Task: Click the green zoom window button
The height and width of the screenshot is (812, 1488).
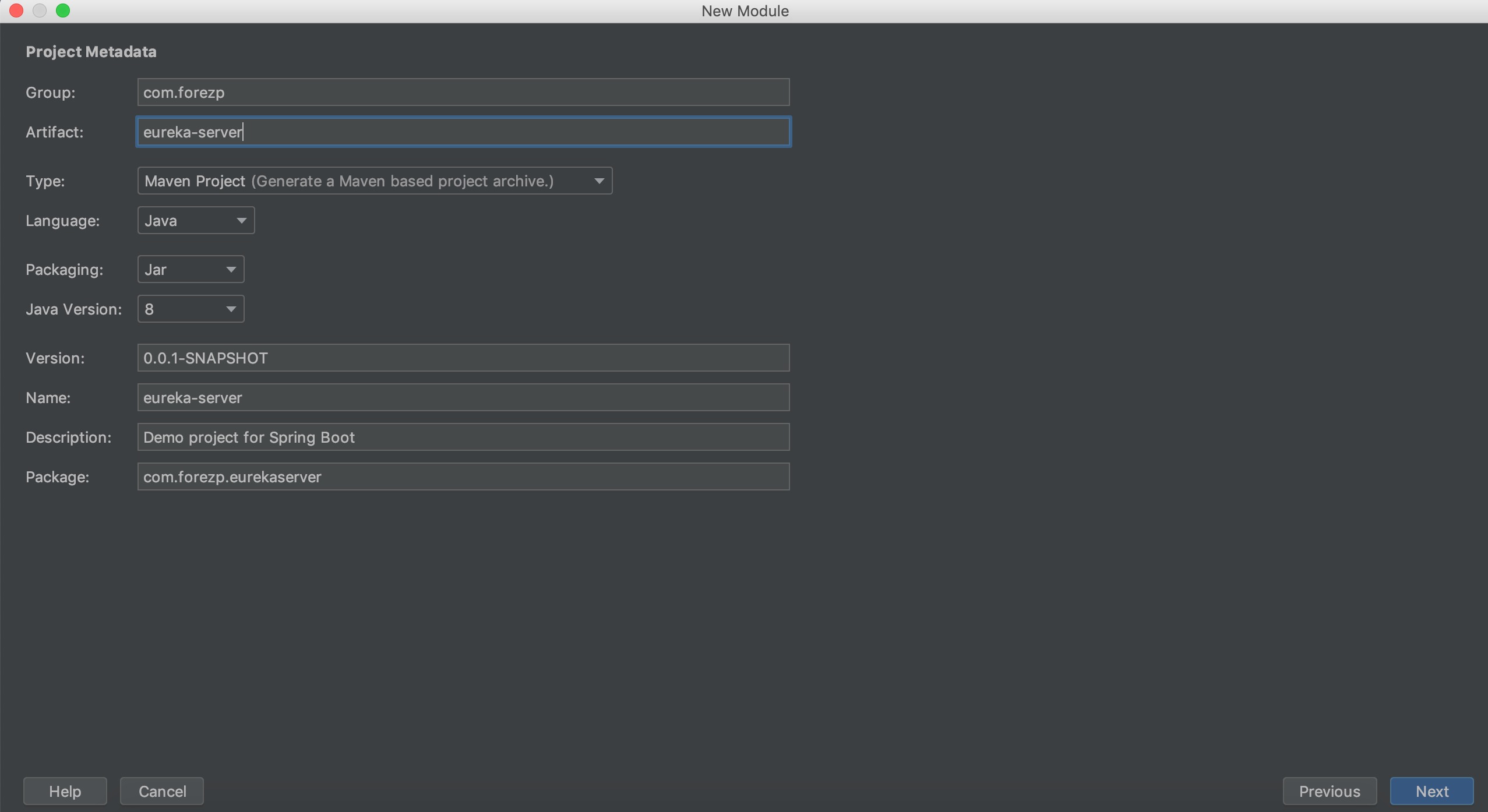Action: pyautogui.click(x=63, y=10)
